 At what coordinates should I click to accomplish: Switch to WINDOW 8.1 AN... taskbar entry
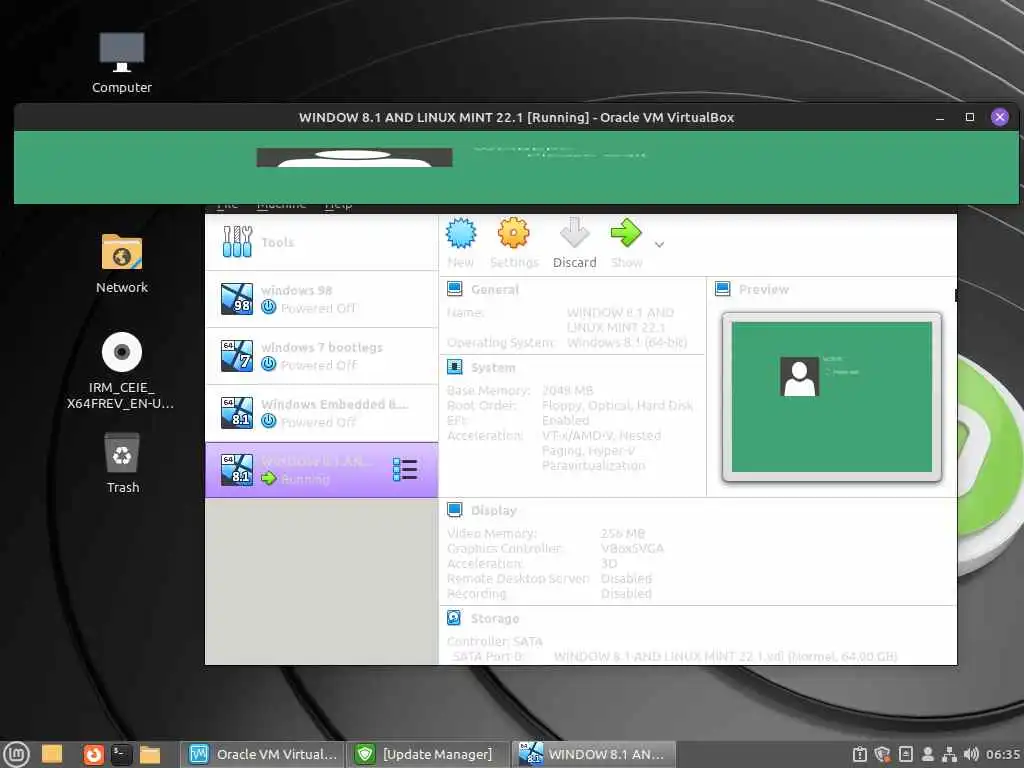click(593, 754)
